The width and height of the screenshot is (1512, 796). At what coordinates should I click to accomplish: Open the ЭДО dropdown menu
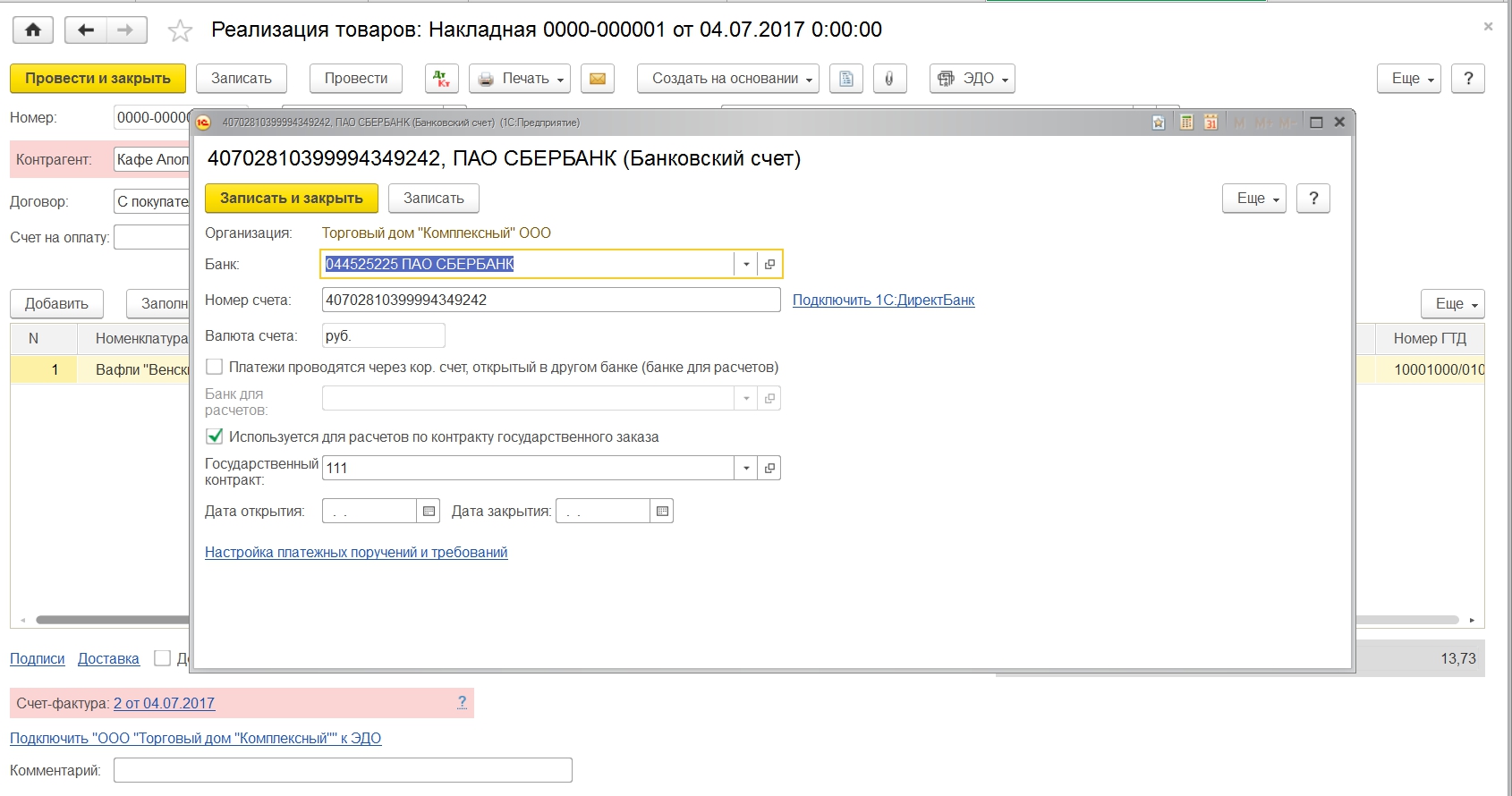tap(973, 79)
